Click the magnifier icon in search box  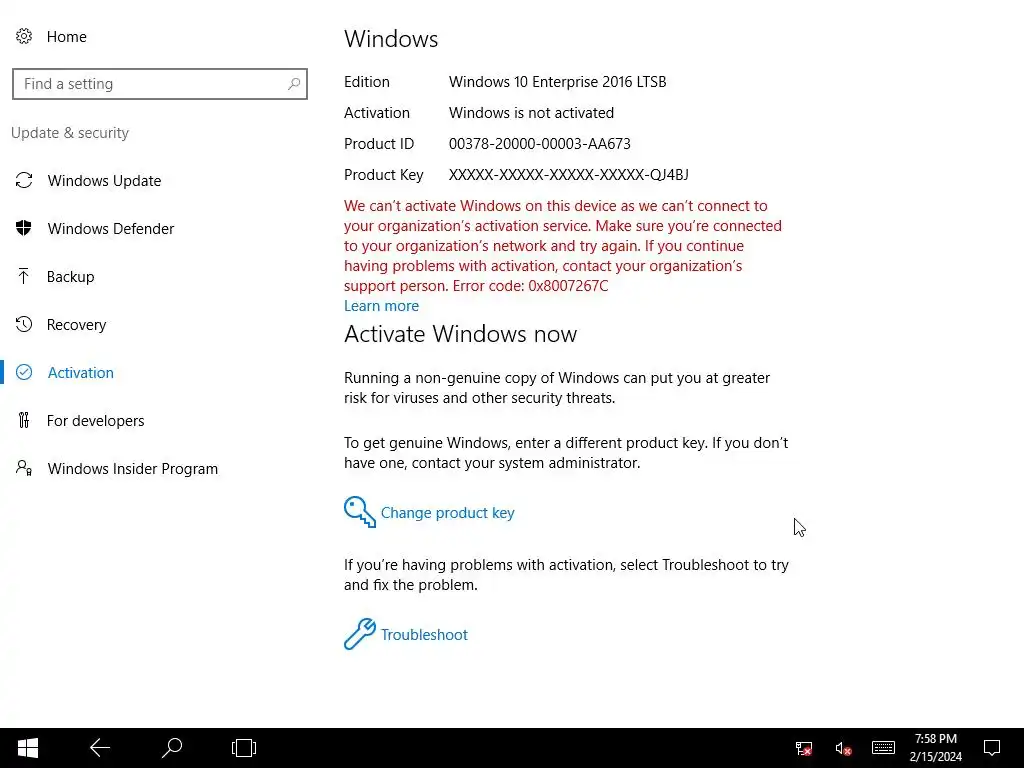294,84
